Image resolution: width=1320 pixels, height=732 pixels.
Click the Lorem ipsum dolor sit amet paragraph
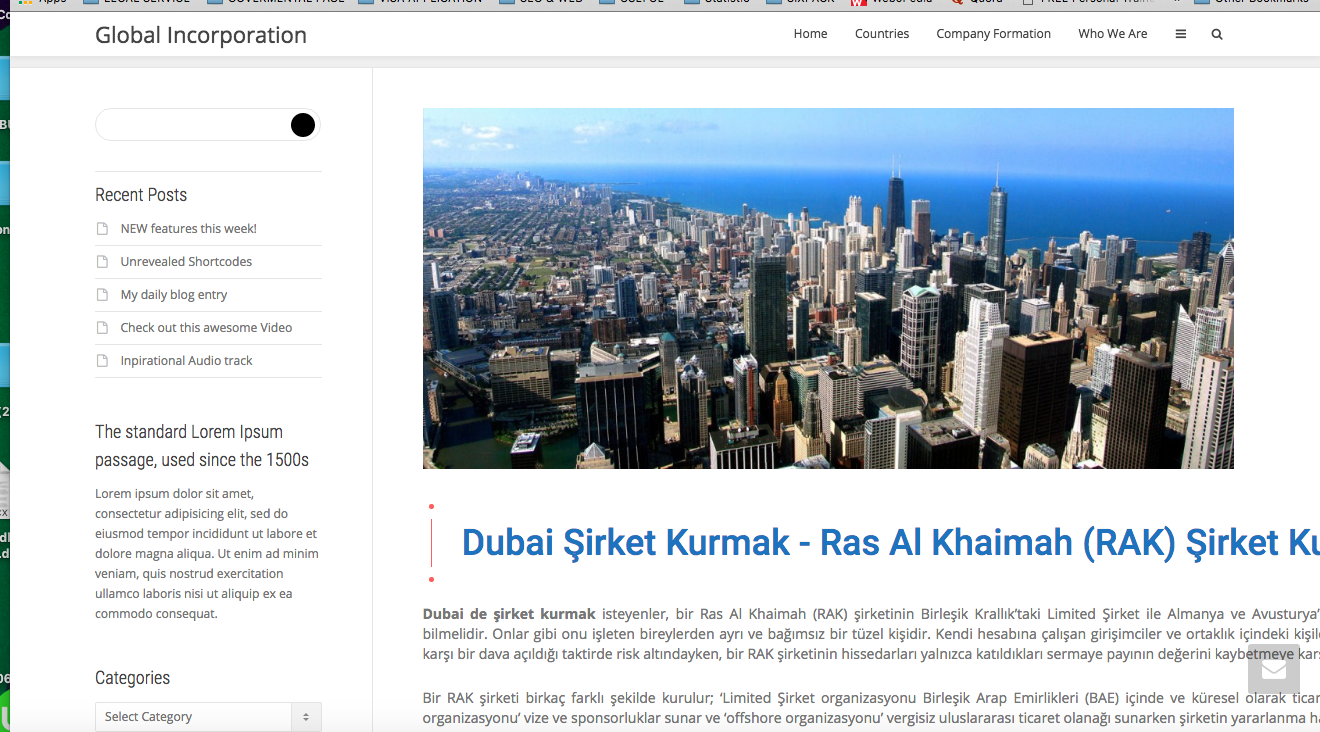click(x=207, y=553)
